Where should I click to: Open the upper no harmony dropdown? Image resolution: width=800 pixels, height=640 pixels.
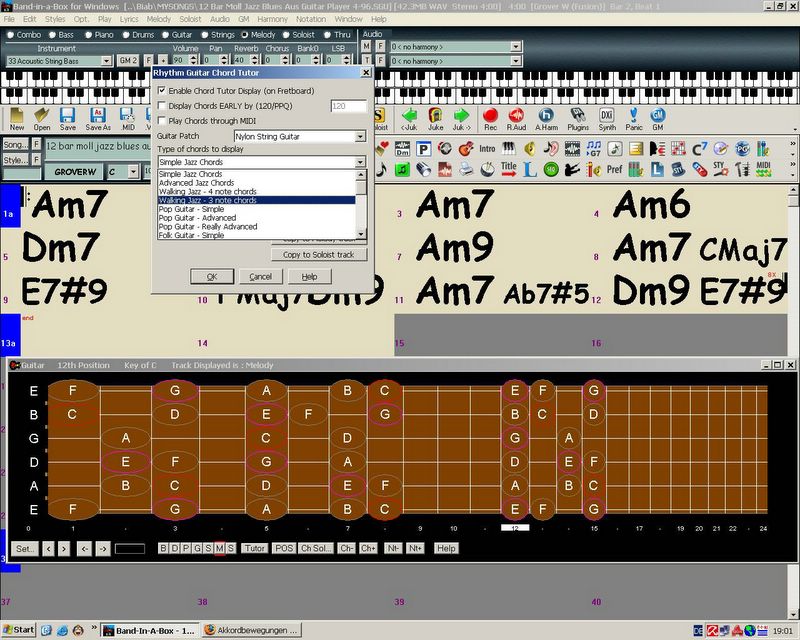(x=516, y=46)
